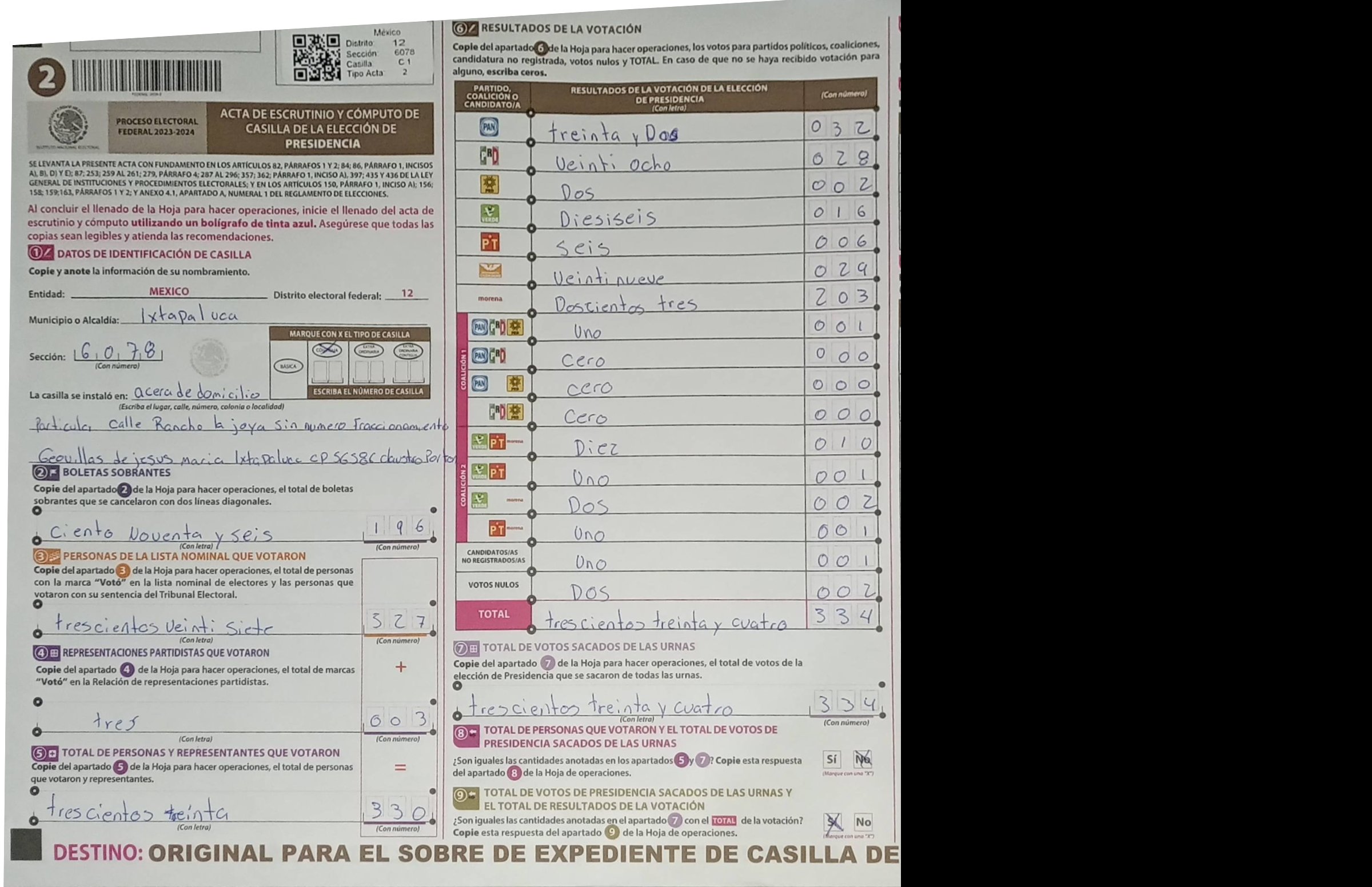The height and width of the screenshot is (887, 1372).
Task: Click the section 2 badge before 'Boletas sobrantes'
Action: tap(46, 473)
